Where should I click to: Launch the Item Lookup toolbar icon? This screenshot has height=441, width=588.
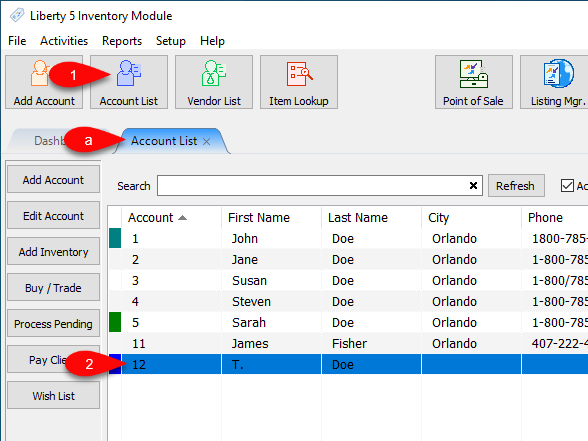[299, 82]
